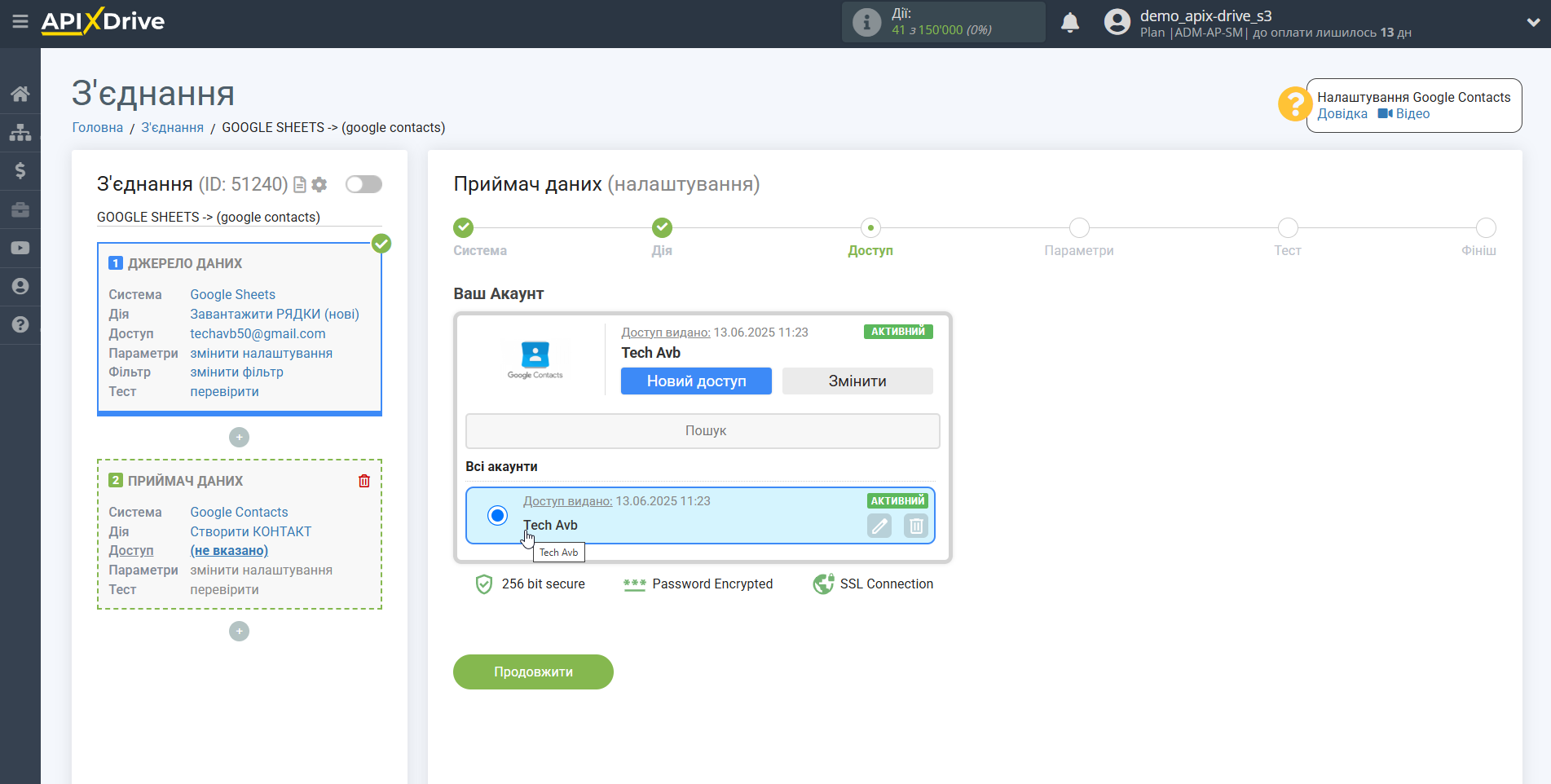Click Новий доступ button
Screen dimensions: 1551x784
tap(696, 381)
